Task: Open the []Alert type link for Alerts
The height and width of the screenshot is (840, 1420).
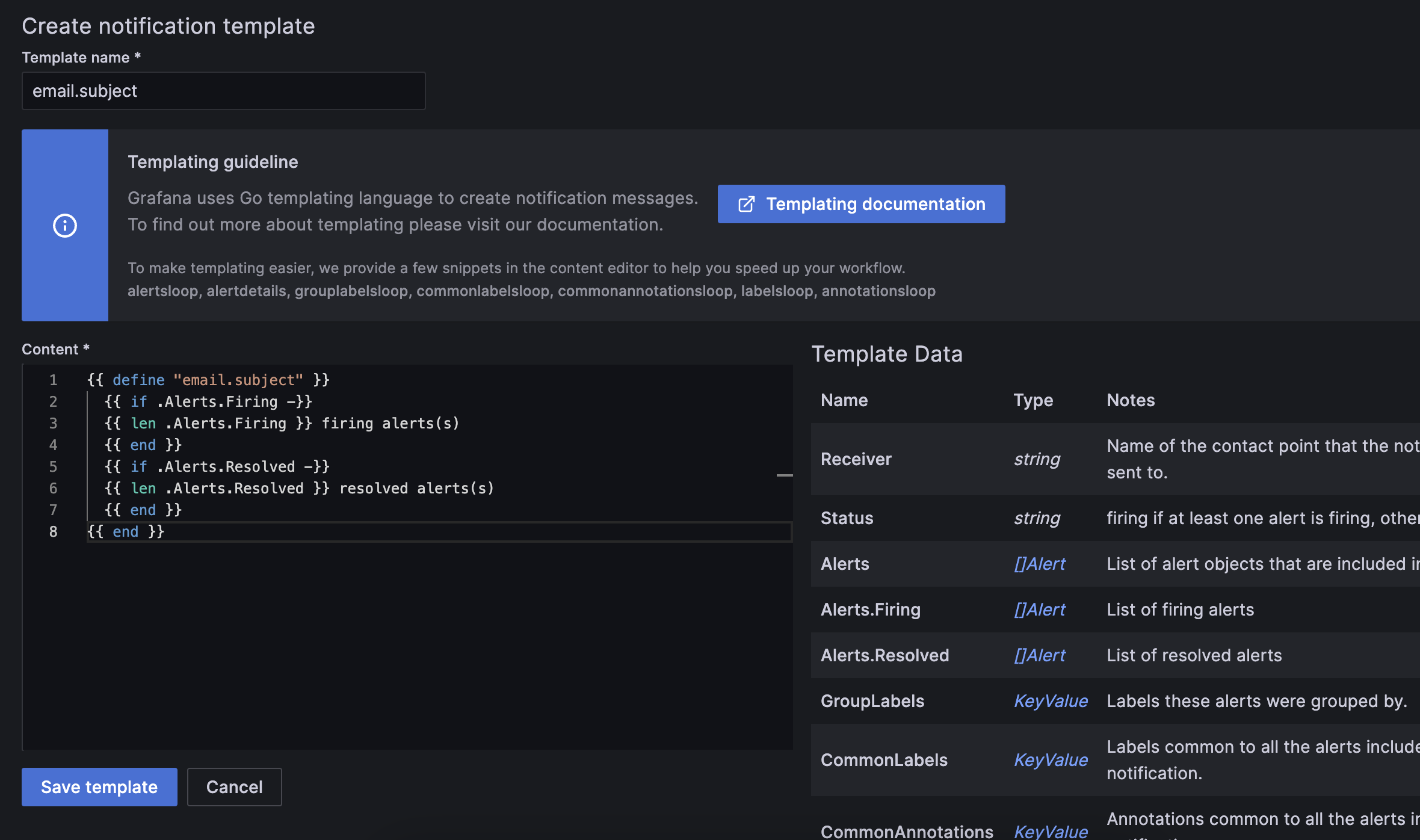Action: click(1039, 564)
